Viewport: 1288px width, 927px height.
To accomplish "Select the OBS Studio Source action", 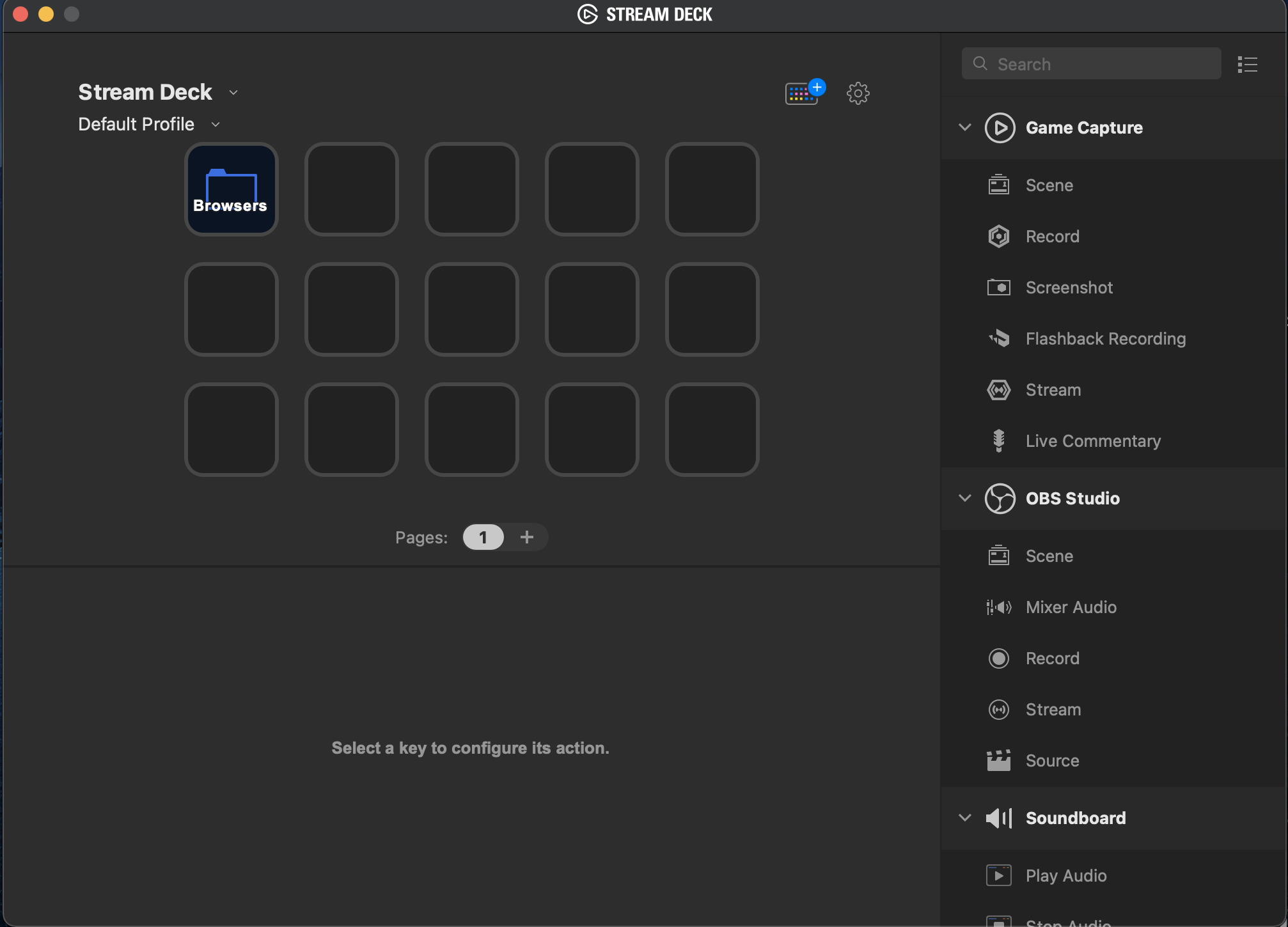I will 1052,761.
